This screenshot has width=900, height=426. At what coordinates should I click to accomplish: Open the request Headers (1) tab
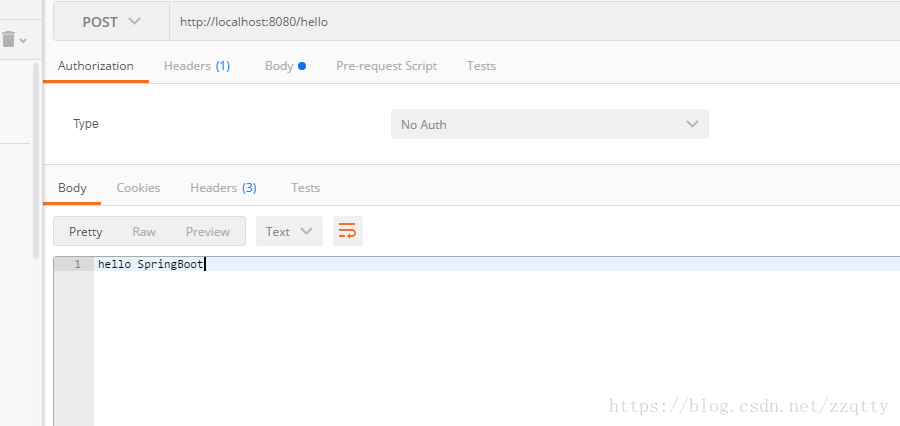point(197,66)
